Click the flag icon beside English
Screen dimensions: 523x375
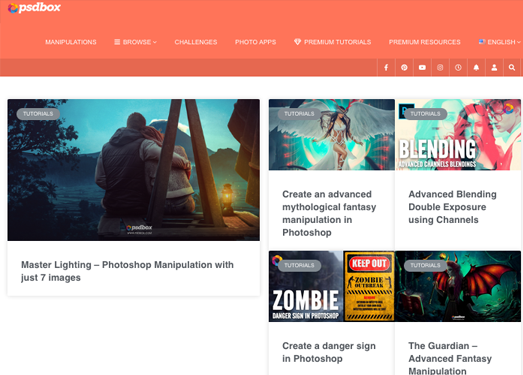[x=482, y=42]
